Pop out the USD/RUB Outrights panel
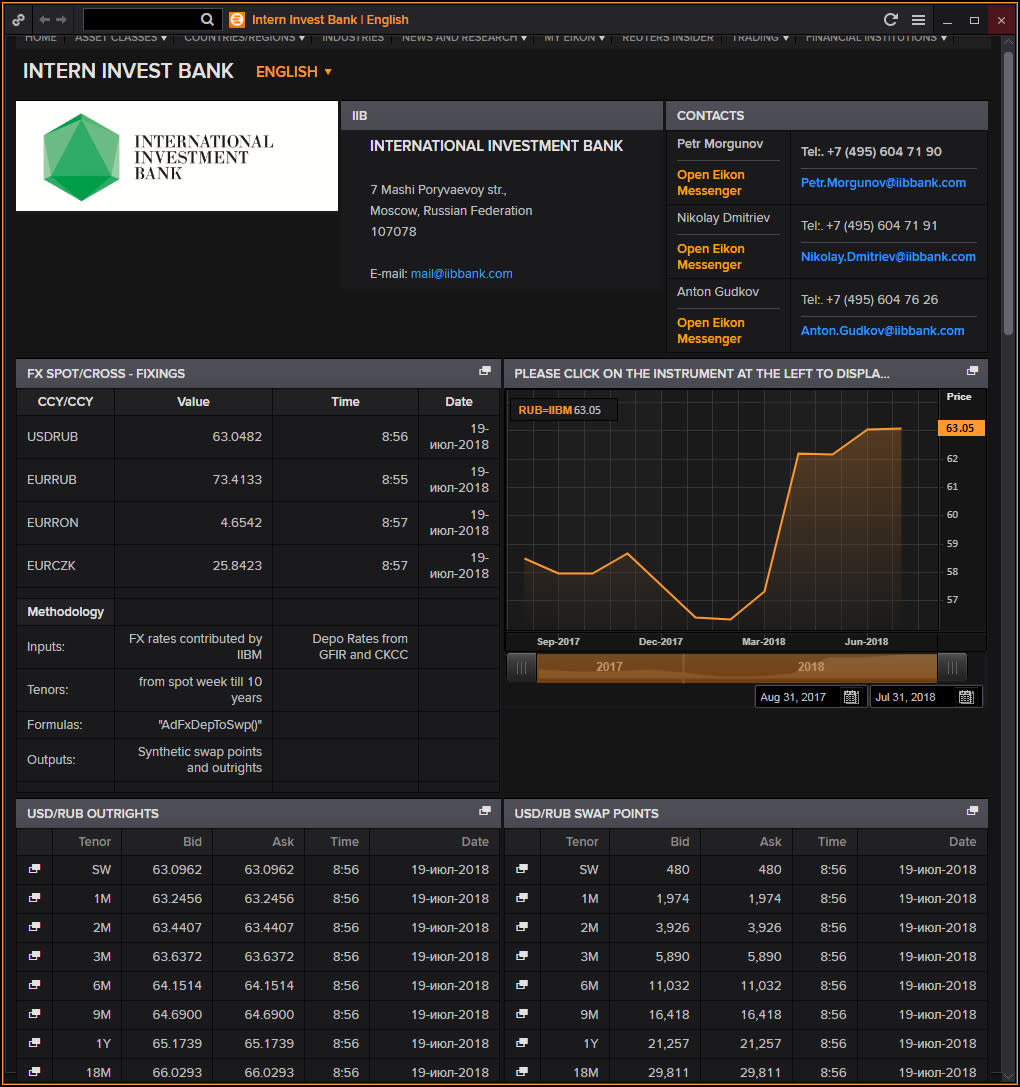 pyautogui.click(x=485, y=811)
